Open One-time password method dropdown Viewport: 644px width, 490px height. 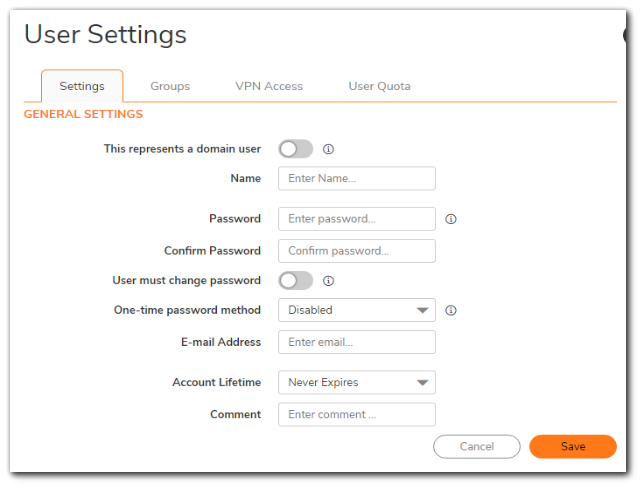[x=356, y=310]
